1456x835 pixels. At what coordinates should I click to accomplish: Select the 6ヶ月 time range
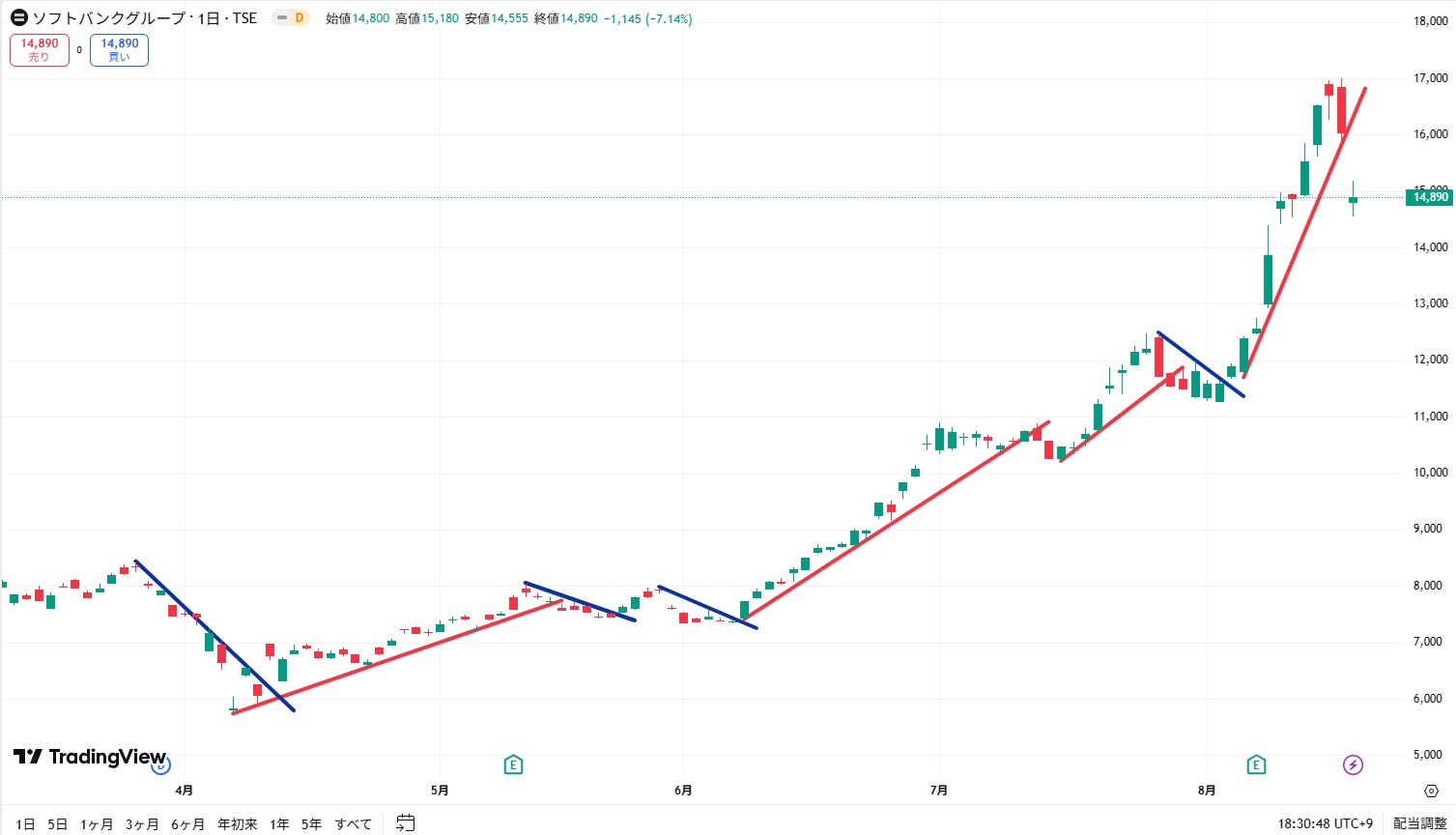click(187, 824)
